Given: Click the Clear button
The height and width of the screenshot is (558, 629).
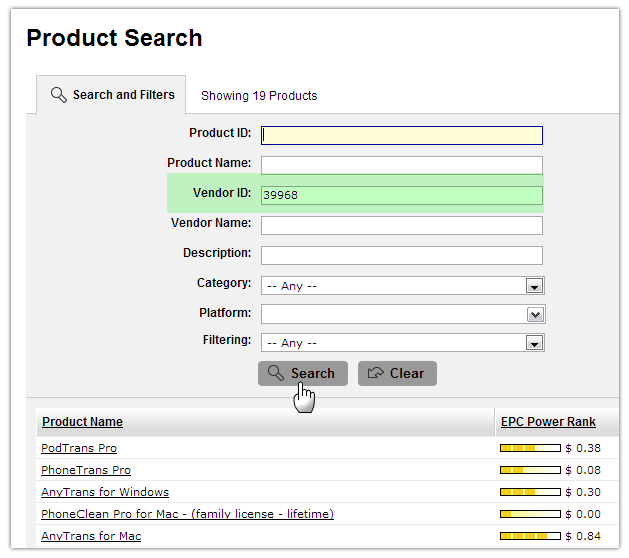Looking at the screenshot, I should (x=397, y=373).
